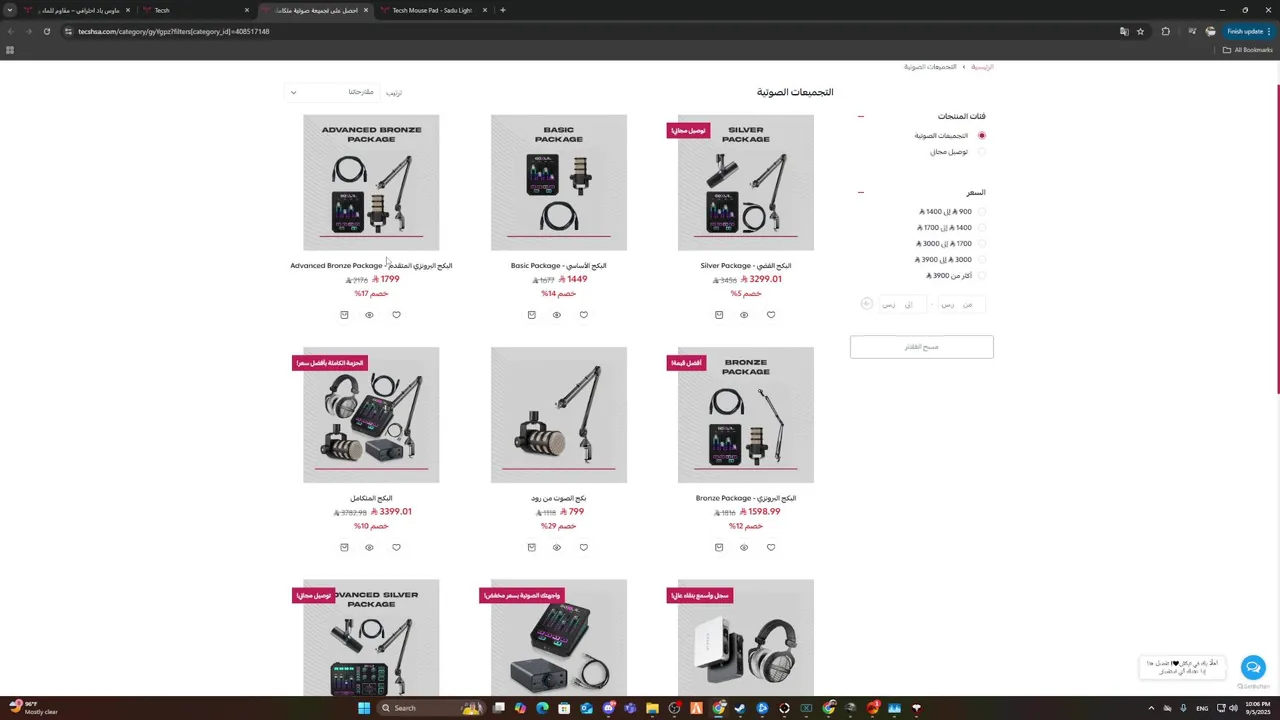Image resolution: width=1280 pixels, height=720 pixels.
Task: Open taskbar clock showing 10:06 PM
Action: 1257,708
